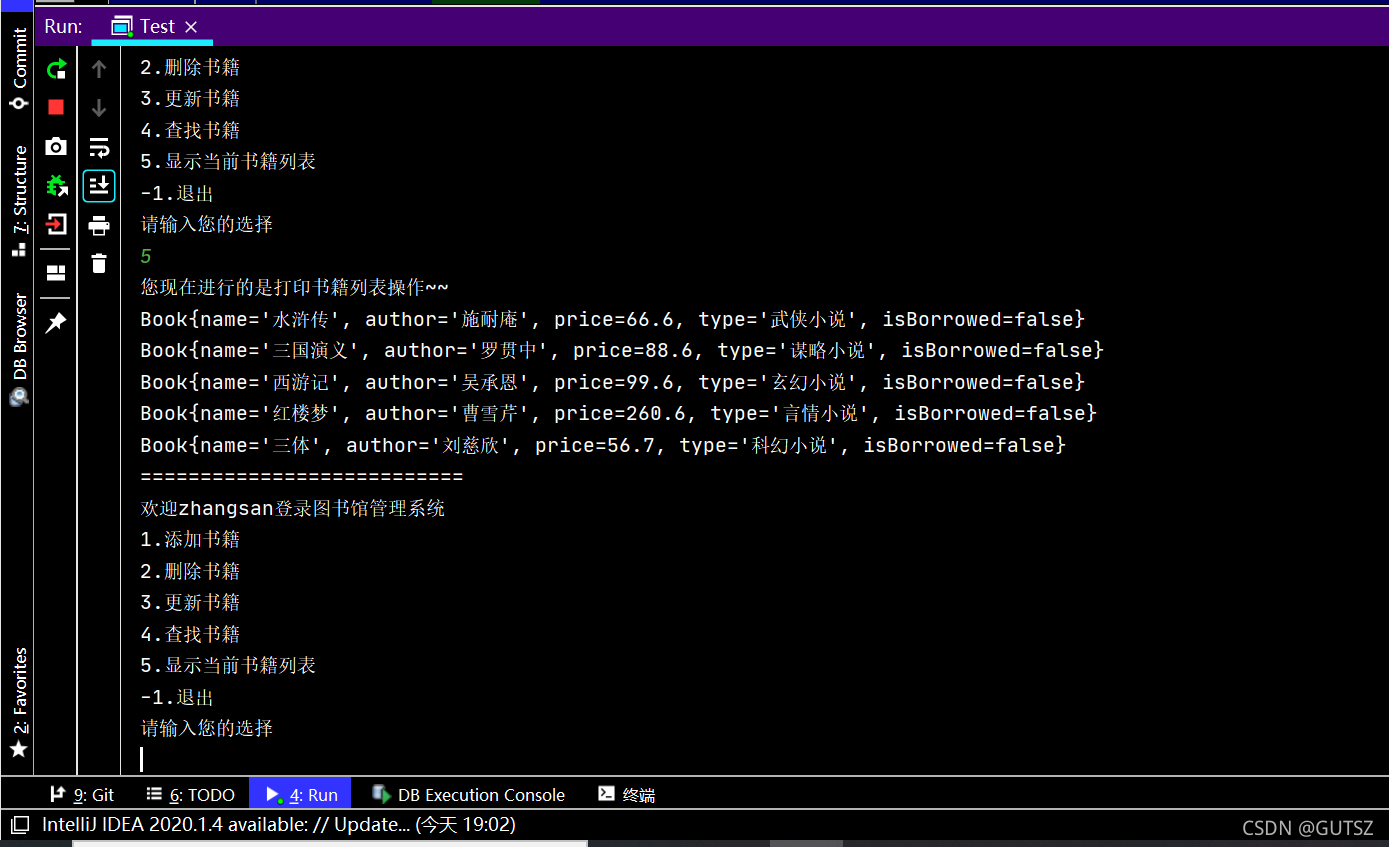
Task: Click the Rerun Test icon
Action: click(x=56, y=69)
